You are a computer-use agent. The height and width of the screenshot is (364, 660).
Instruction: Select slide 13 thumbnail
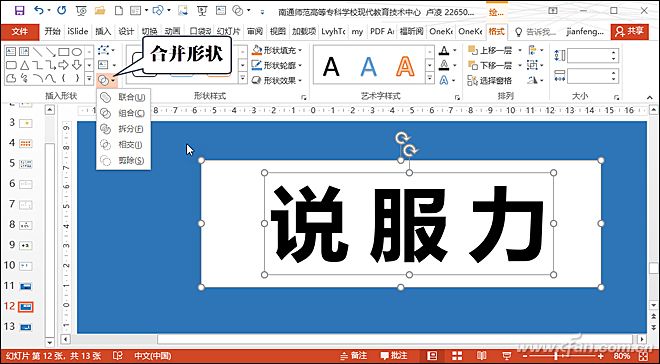(x=26, y=327)
